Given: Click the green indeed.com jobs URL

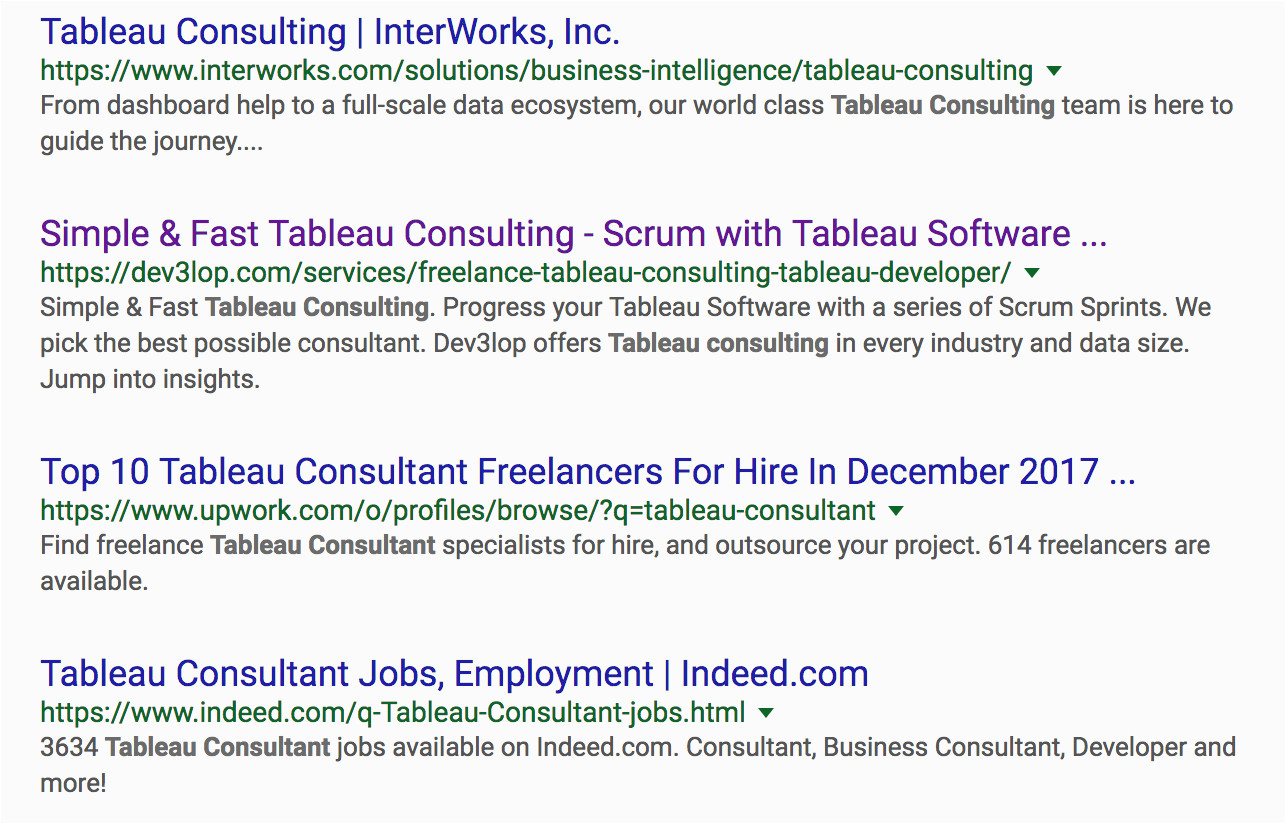Looking at the screenshot, I should [x=393, y=713].
